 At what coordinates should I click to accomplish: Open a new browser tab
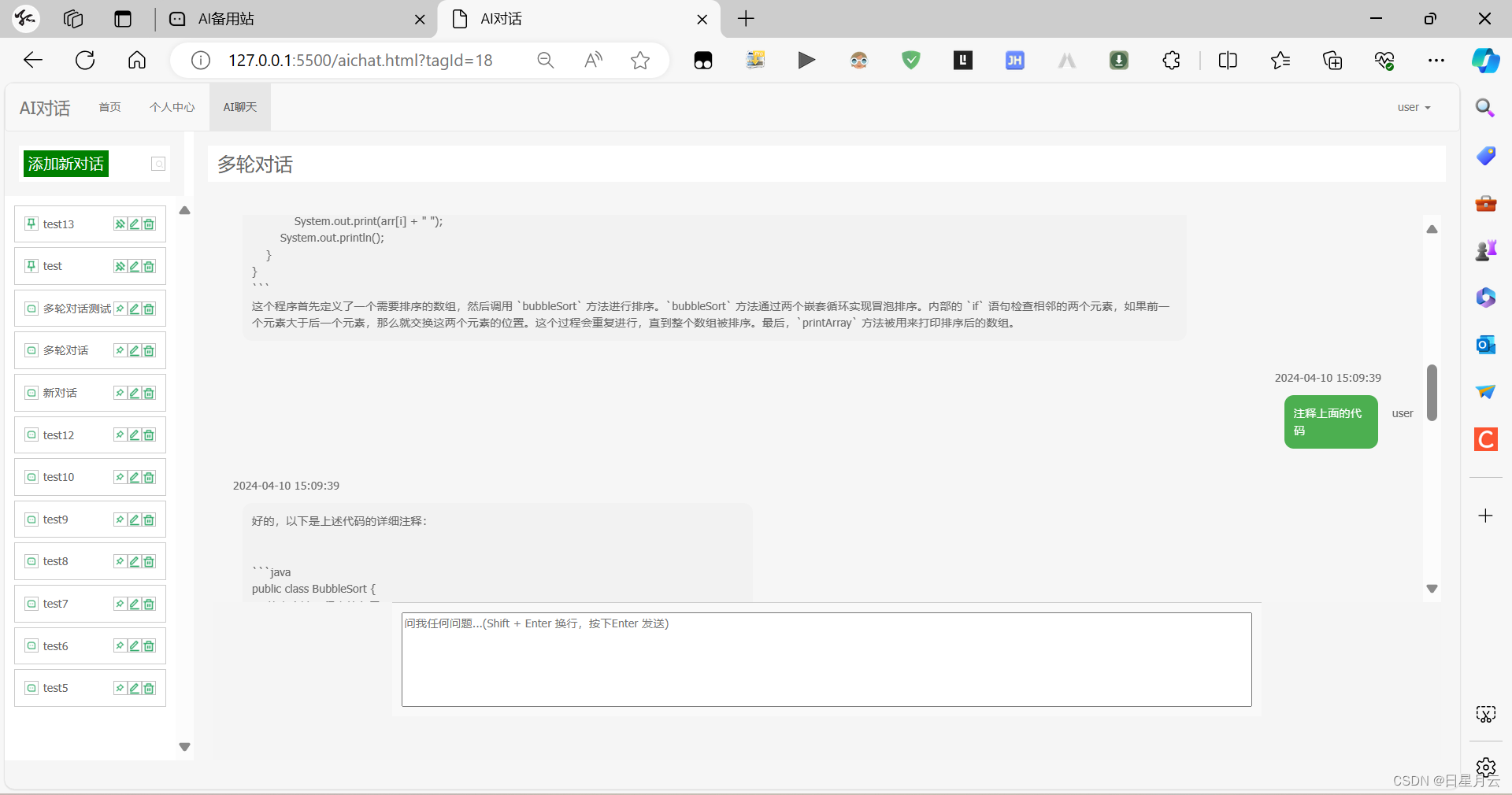pyautogui.click(x=746, y=19)
